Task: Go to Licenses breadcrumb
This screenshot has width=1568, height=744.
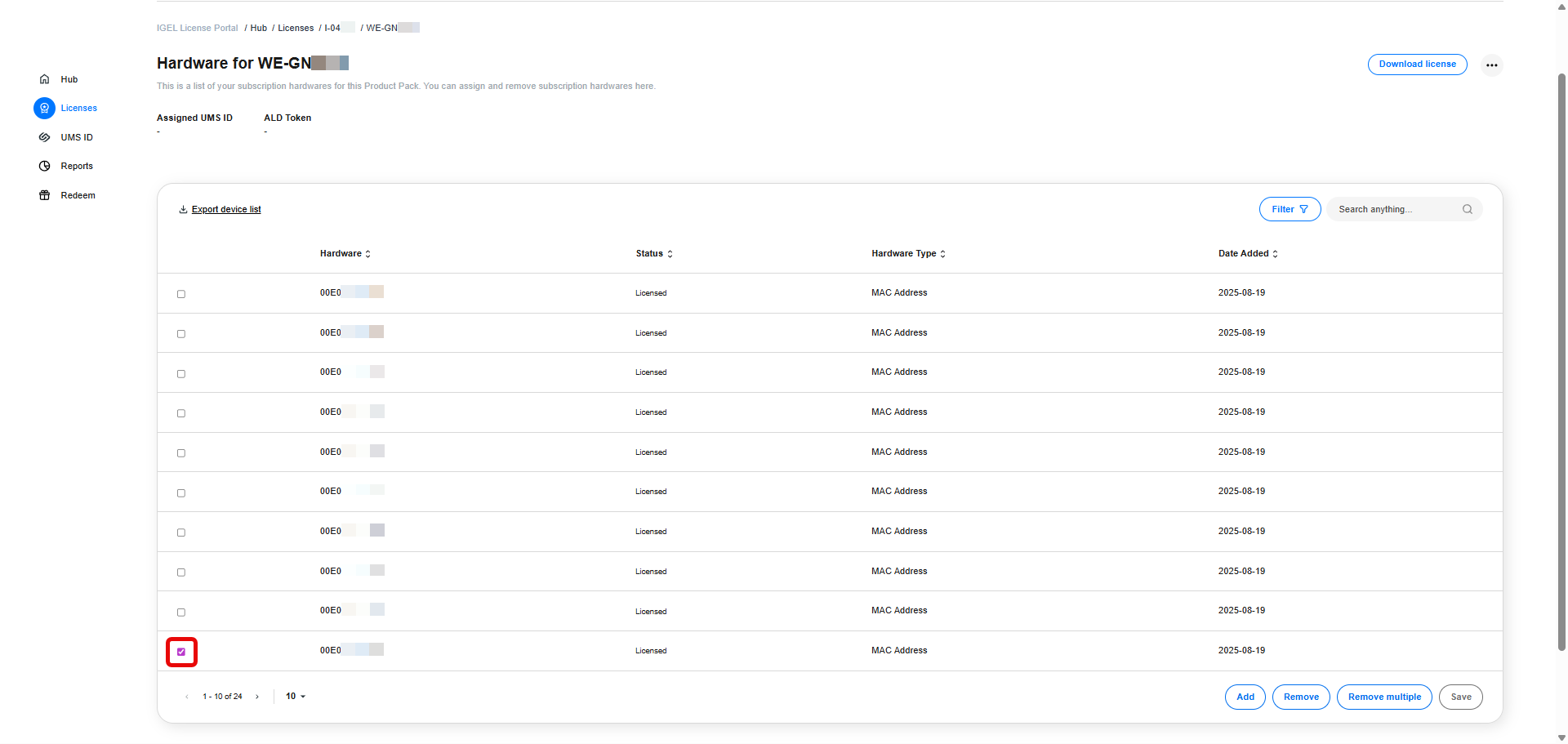Action: click(x=296, y=28)
